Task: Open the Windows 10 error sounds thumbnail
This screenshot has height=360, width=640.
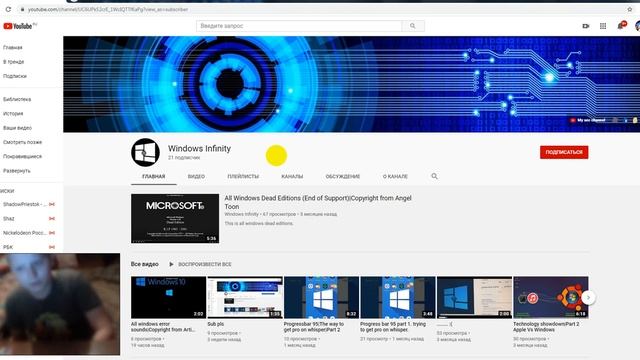Action: tap(168, 298)
